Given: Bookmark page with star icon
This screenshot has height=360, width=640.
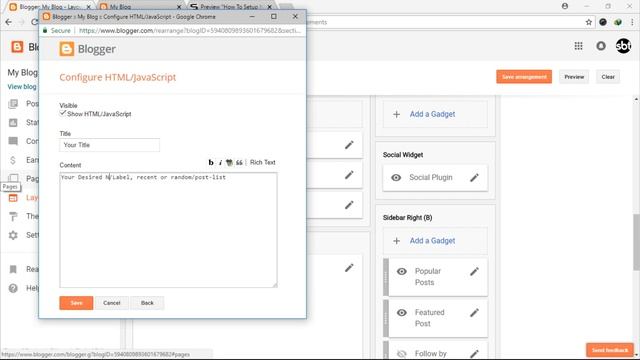Looking at the screenshot, I should [589, 22].
